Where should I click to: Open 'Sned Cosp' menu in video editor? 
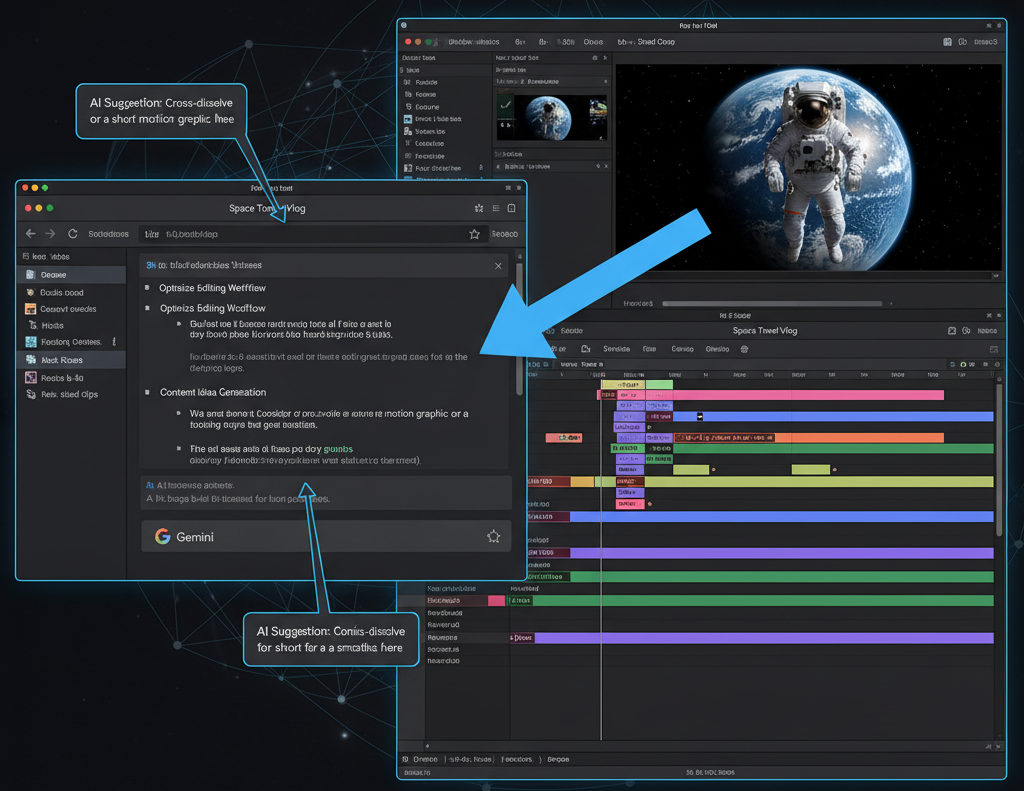coord(656,42)
